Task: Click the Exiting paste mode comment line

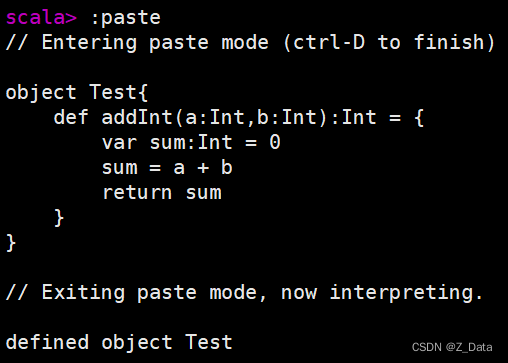Action: pyautogui.click(x=244, y=293)
